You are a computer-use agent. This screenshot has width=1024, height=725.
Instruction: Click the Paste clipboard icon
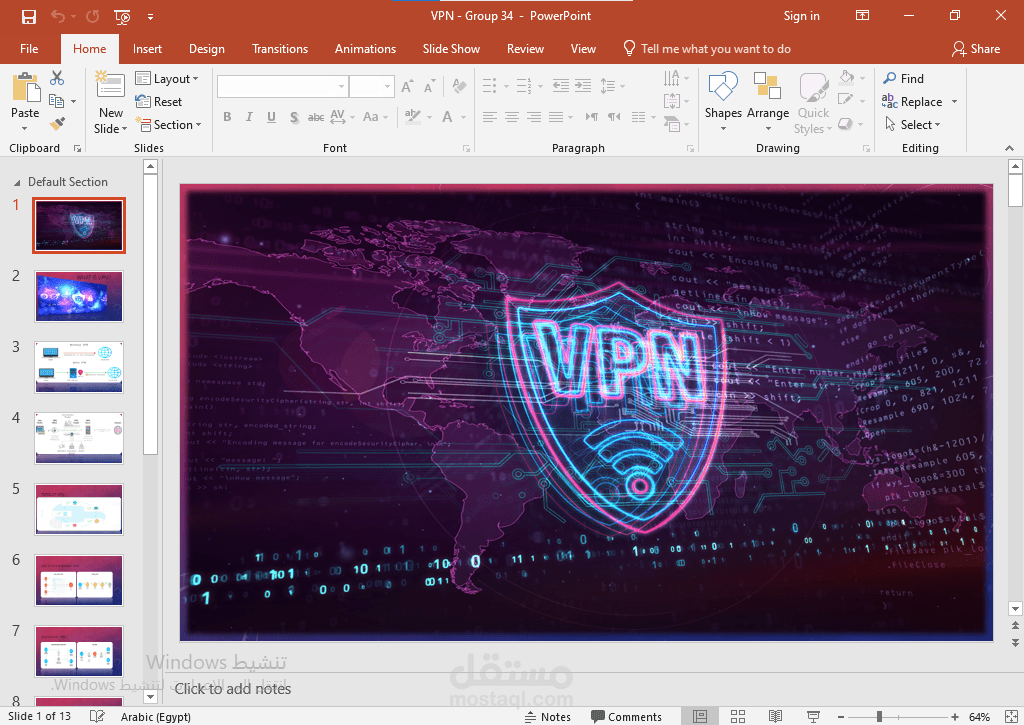click(25, 88)
